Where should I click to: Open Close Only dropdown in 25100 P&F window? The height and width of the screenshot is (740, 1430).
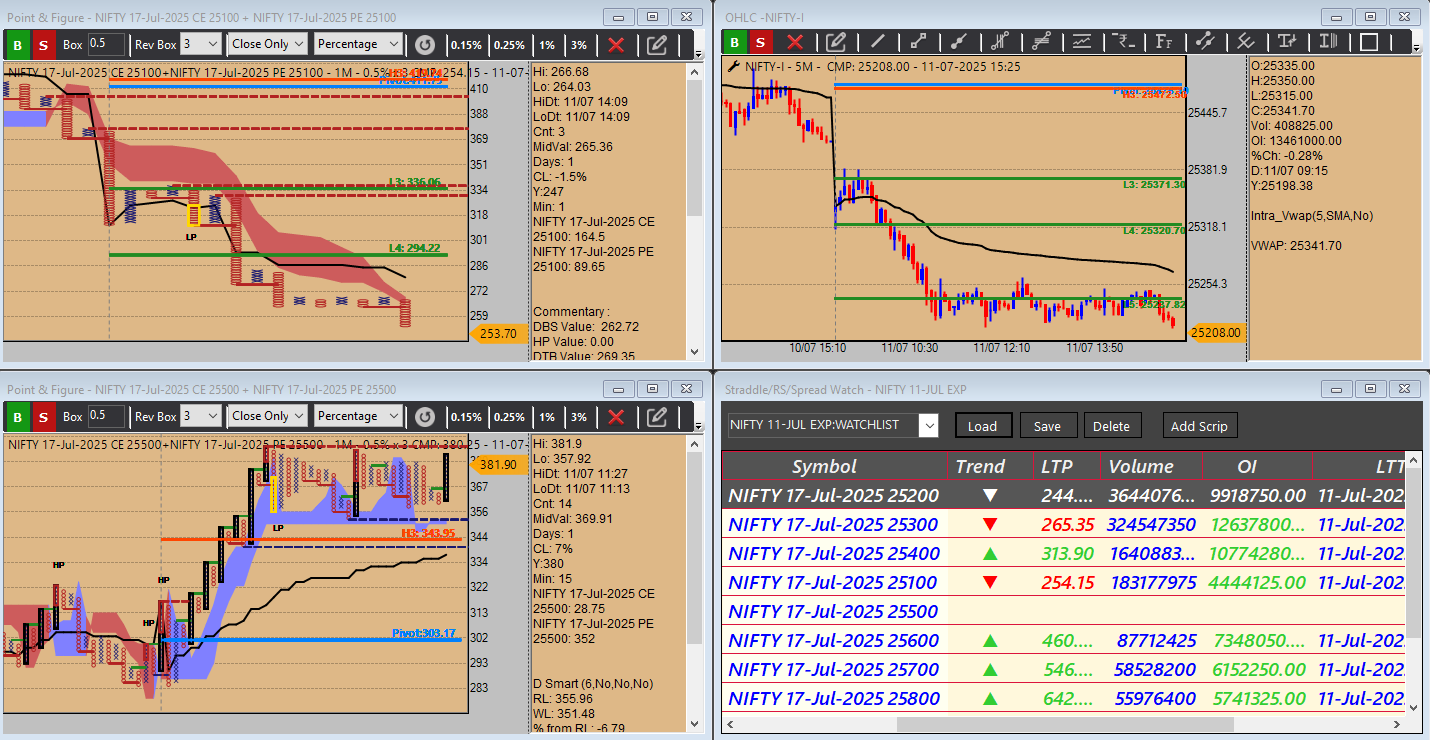[267, 44]
